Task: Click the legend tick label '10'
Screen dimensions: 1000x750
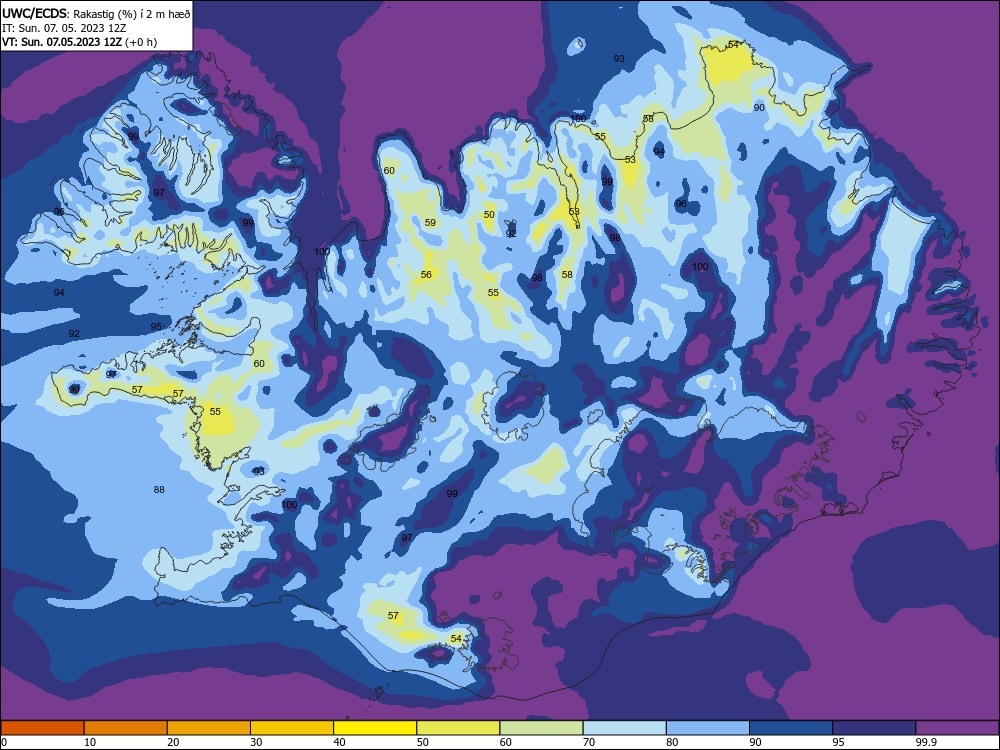Action: (x=90, y=742)
